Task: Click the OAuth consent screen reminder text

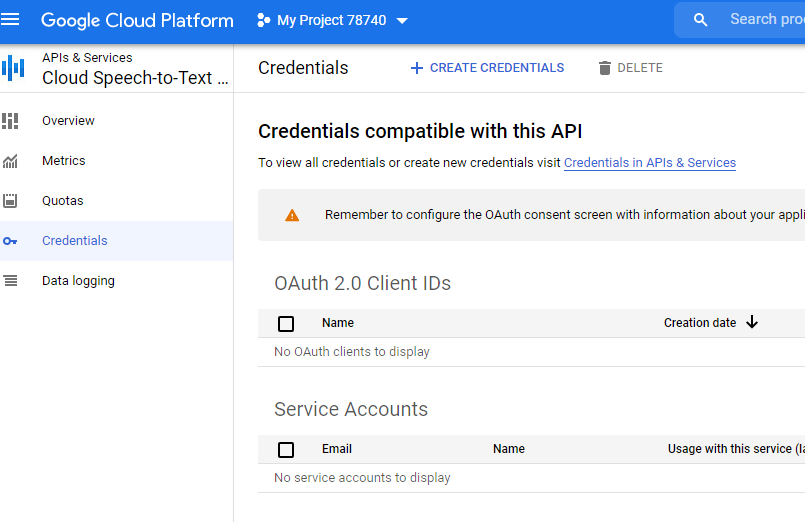Action: [565, 215]
